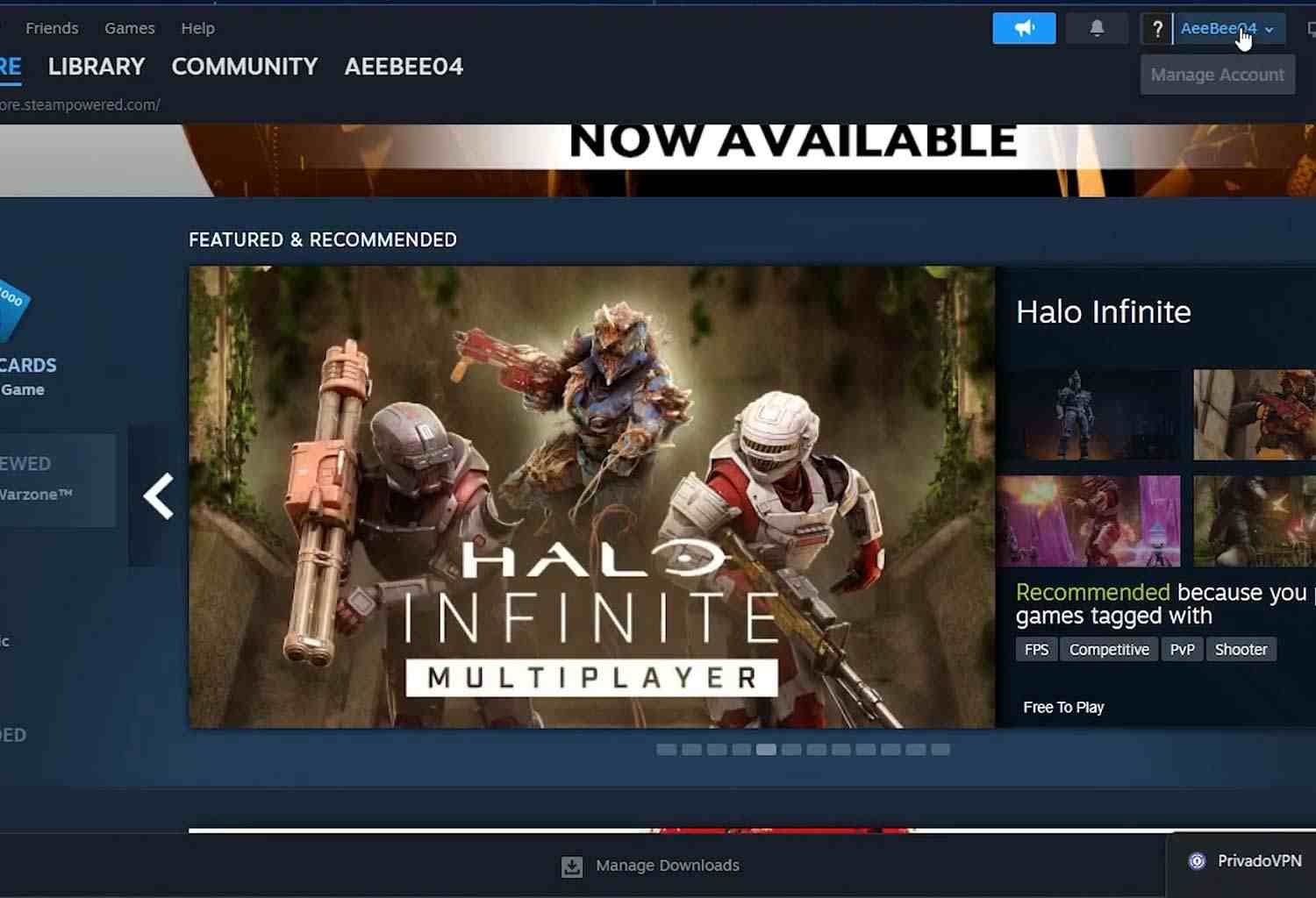Select the Shooter tag
The image size is (1316, 898).
tap(1241, 650)
